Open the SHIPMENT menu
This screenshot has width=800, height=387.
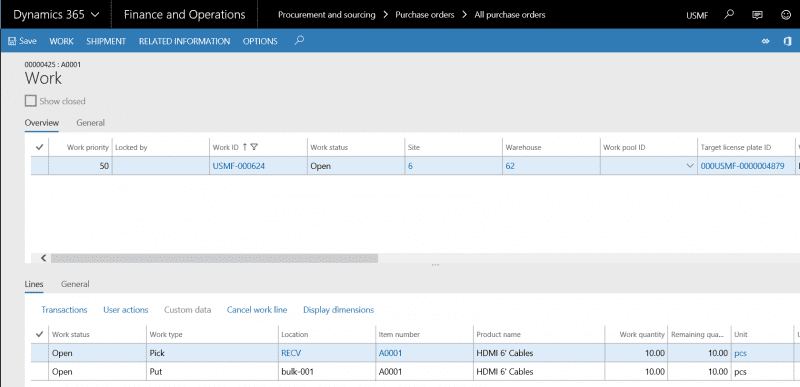coord(106,41)
